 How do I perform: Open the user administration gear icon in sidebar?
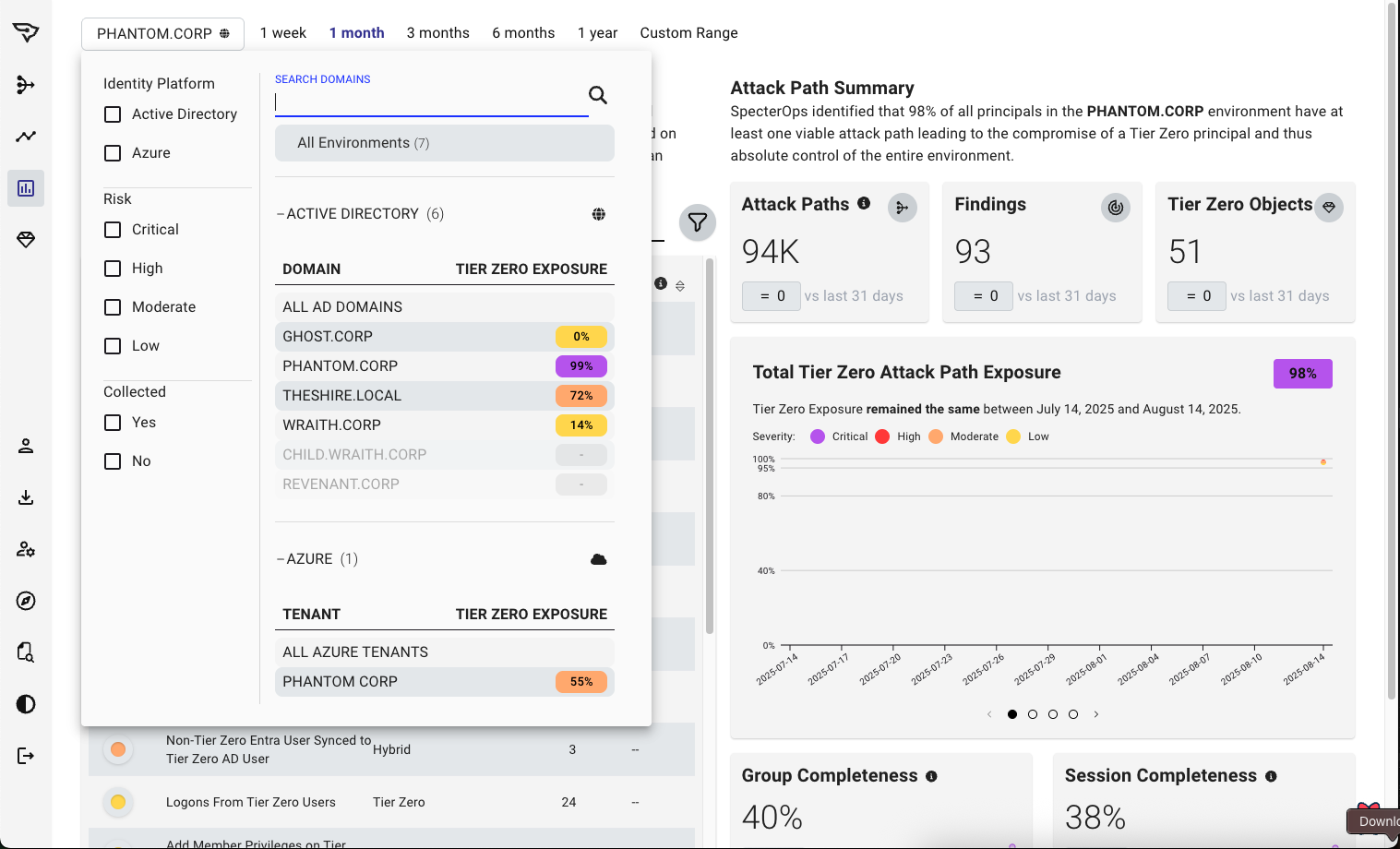point(26,550)
